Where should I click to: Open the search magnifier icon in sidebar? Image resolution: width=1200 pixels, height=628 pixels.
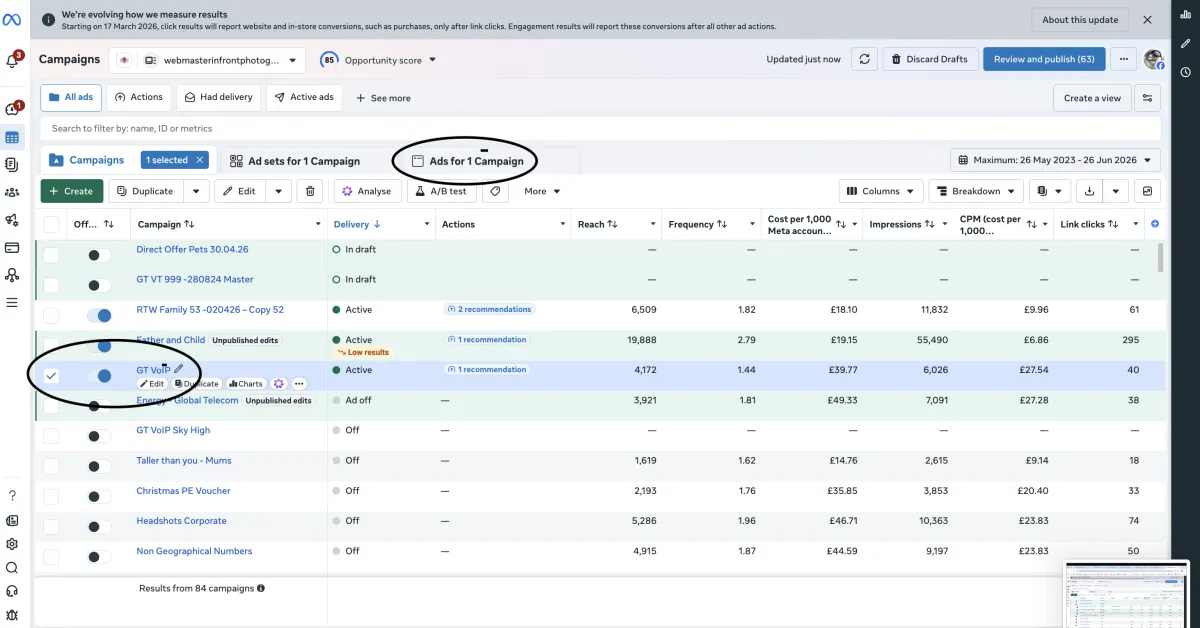[x=12, y=568]
